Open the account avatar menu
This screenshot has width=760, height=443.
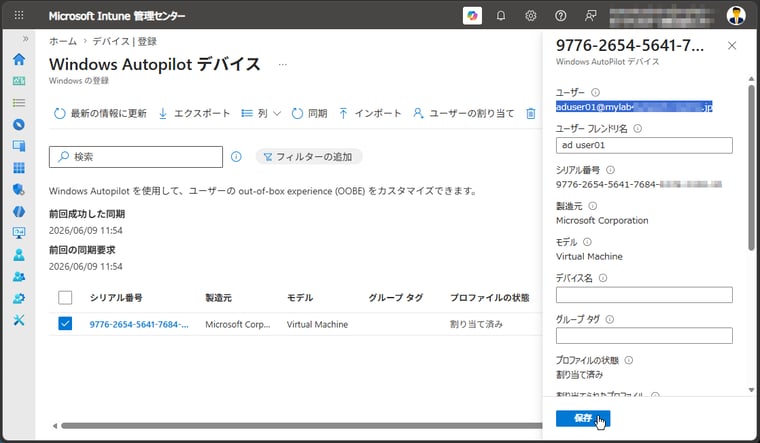tap(736, 16)
